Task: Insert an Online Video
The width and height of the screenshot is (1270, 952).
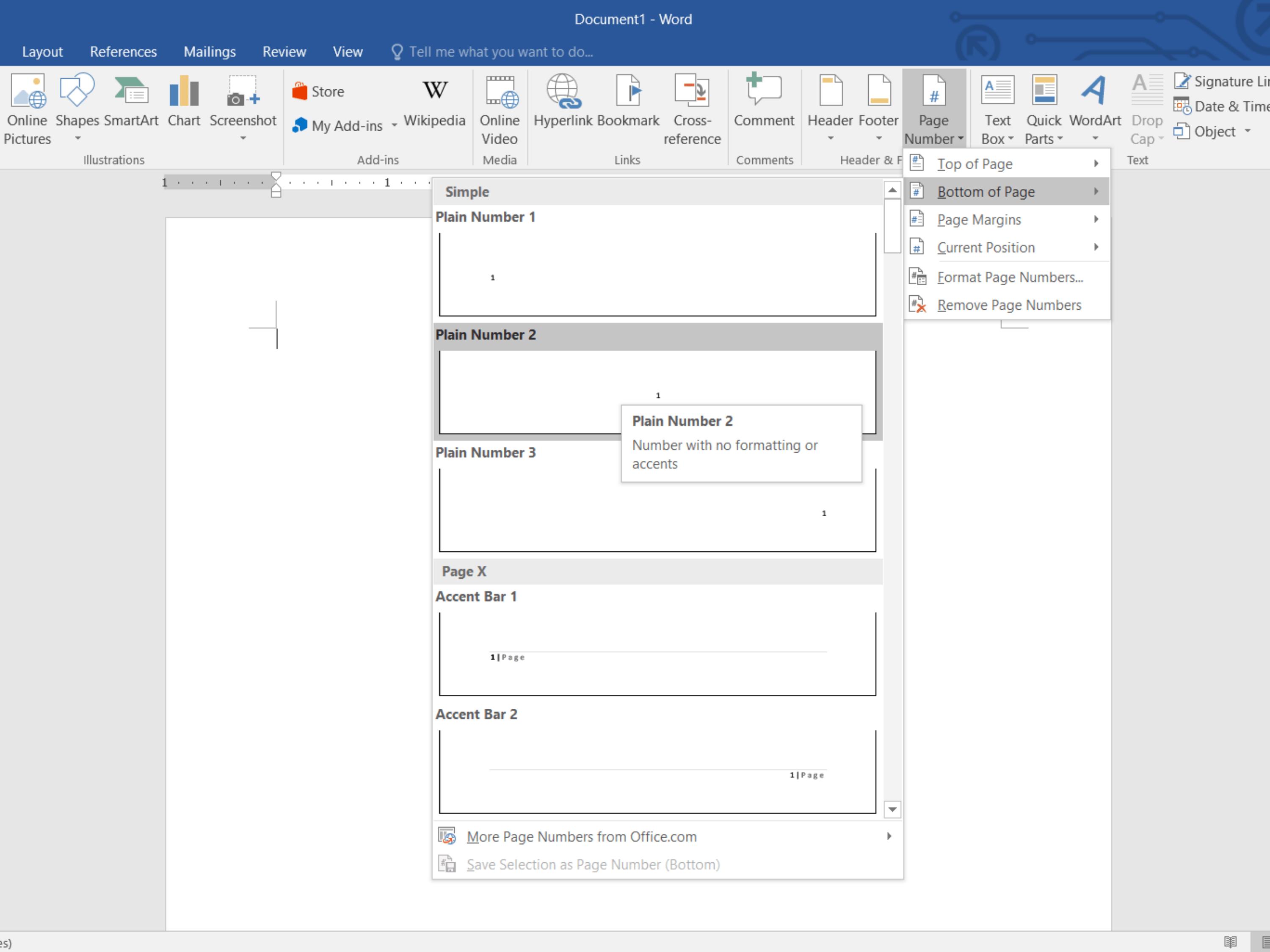Action: 500,109
